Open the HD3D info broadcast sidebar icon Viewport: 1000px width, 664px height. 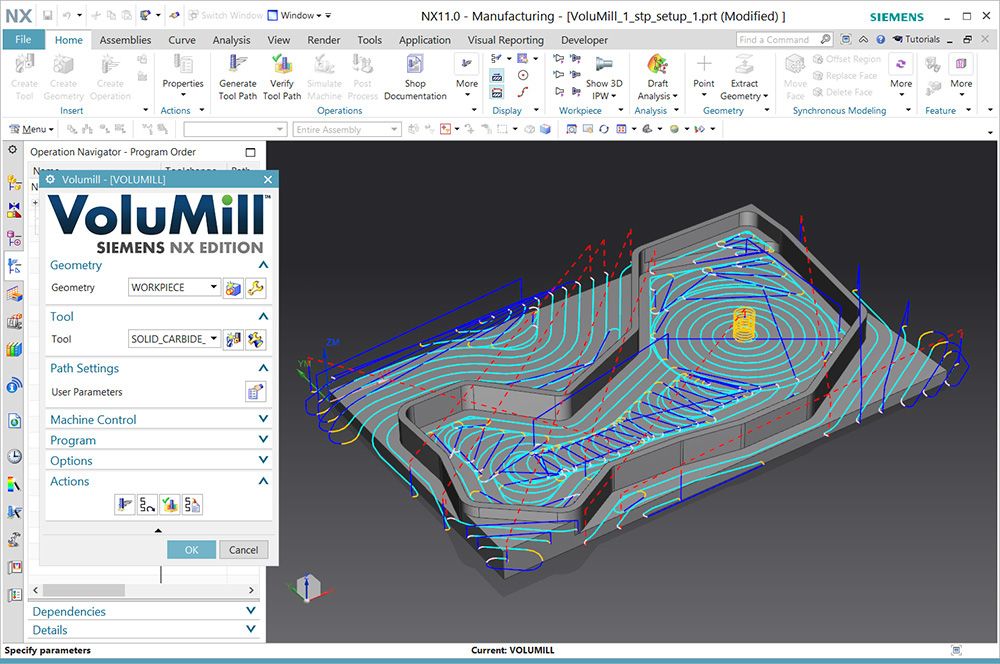click(14, 385)
